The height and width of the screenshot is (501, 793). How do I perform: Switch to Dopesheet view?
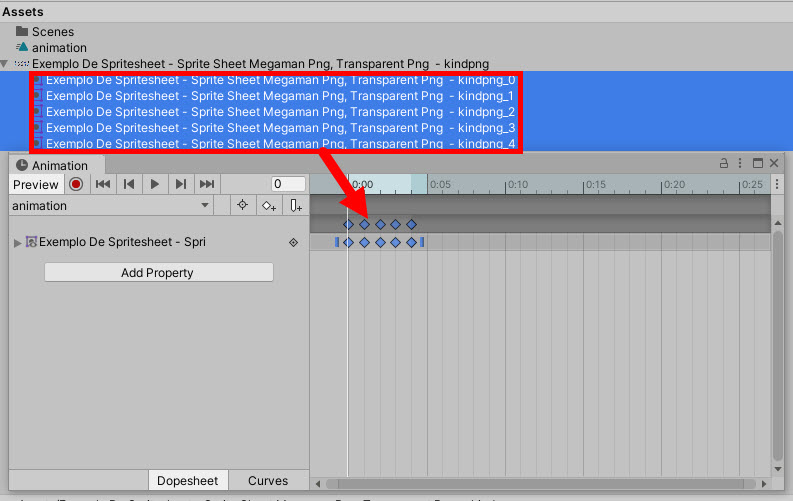click(188, 480)
